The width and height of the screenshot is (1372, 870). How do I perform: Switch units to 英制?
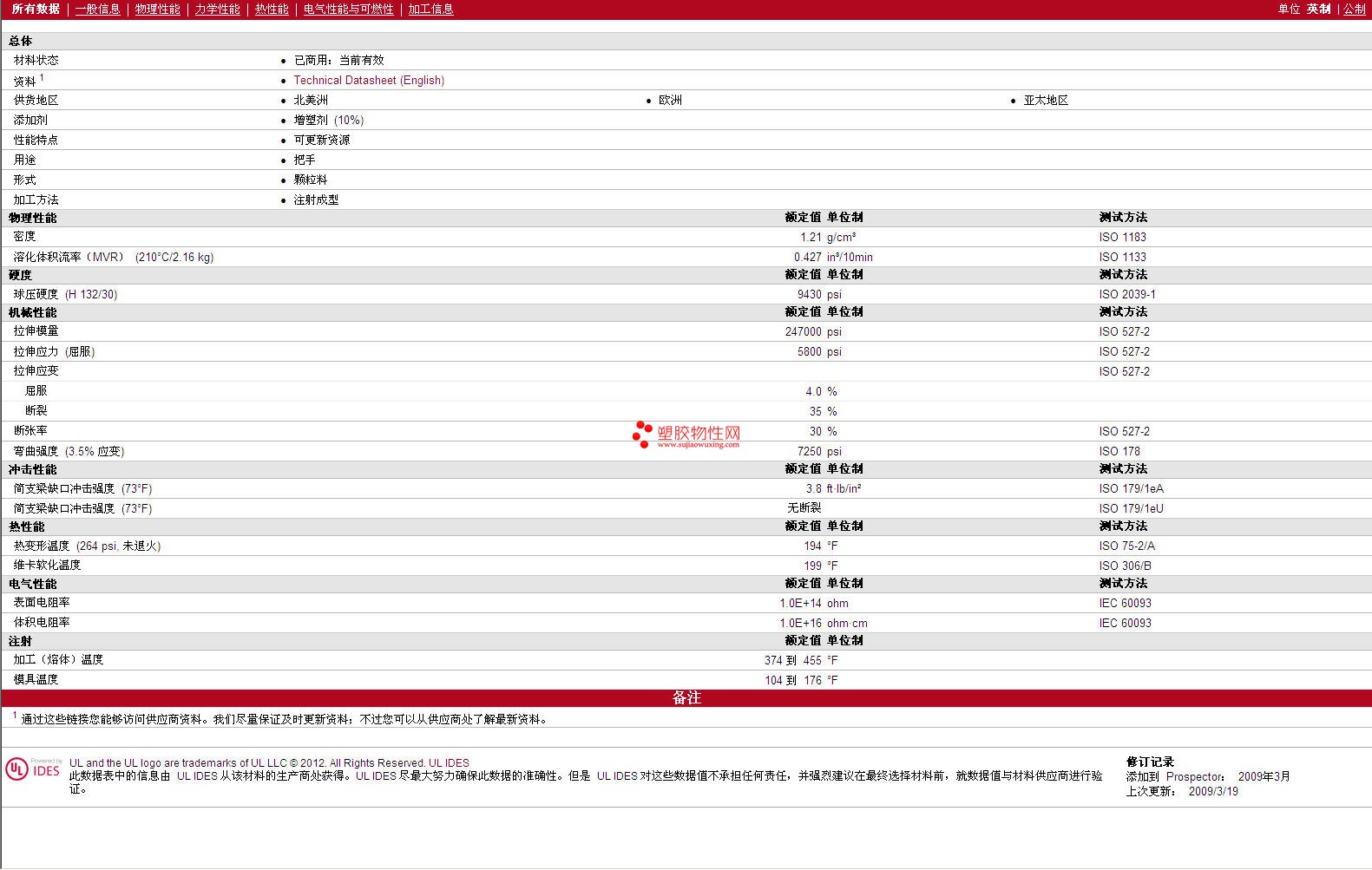pos(1319,9)
